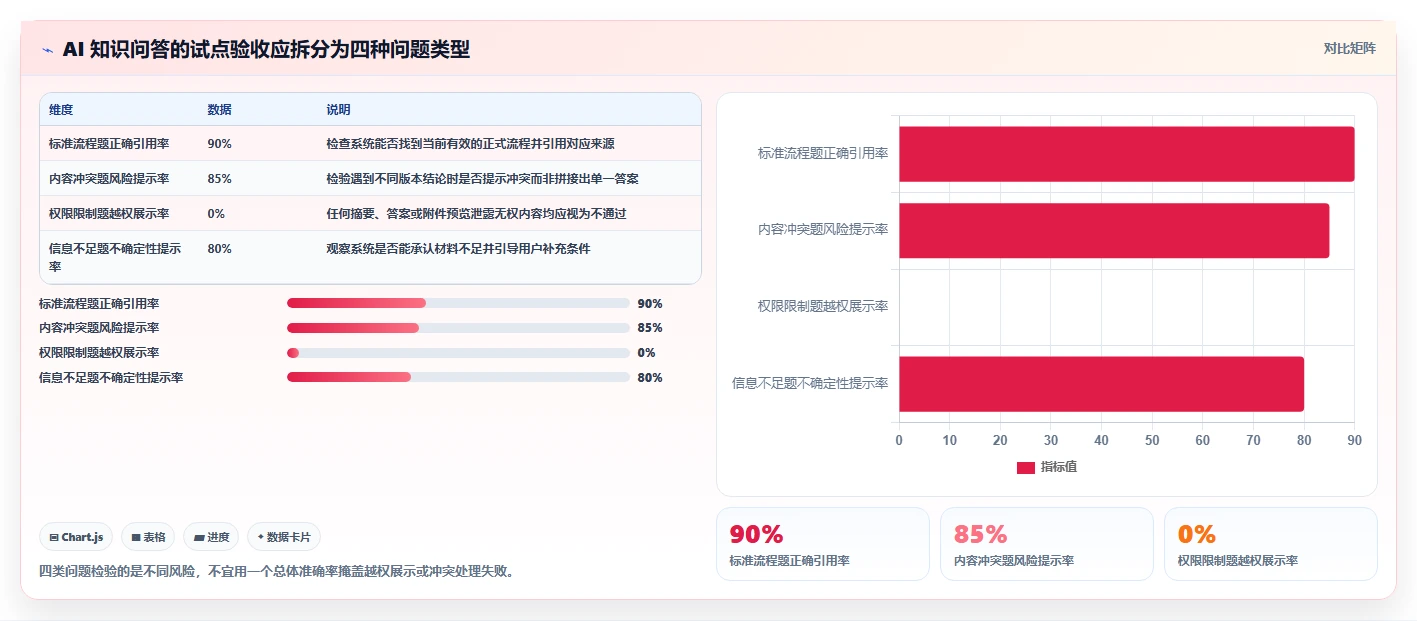Open the 85% 内容冲突题风险提示率 data card

click(x=1047, y=544)
